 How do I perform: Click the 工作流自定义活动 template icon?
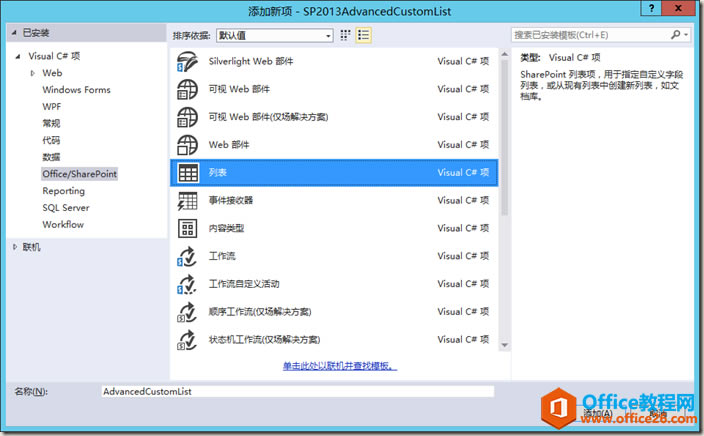coord(187,284)
